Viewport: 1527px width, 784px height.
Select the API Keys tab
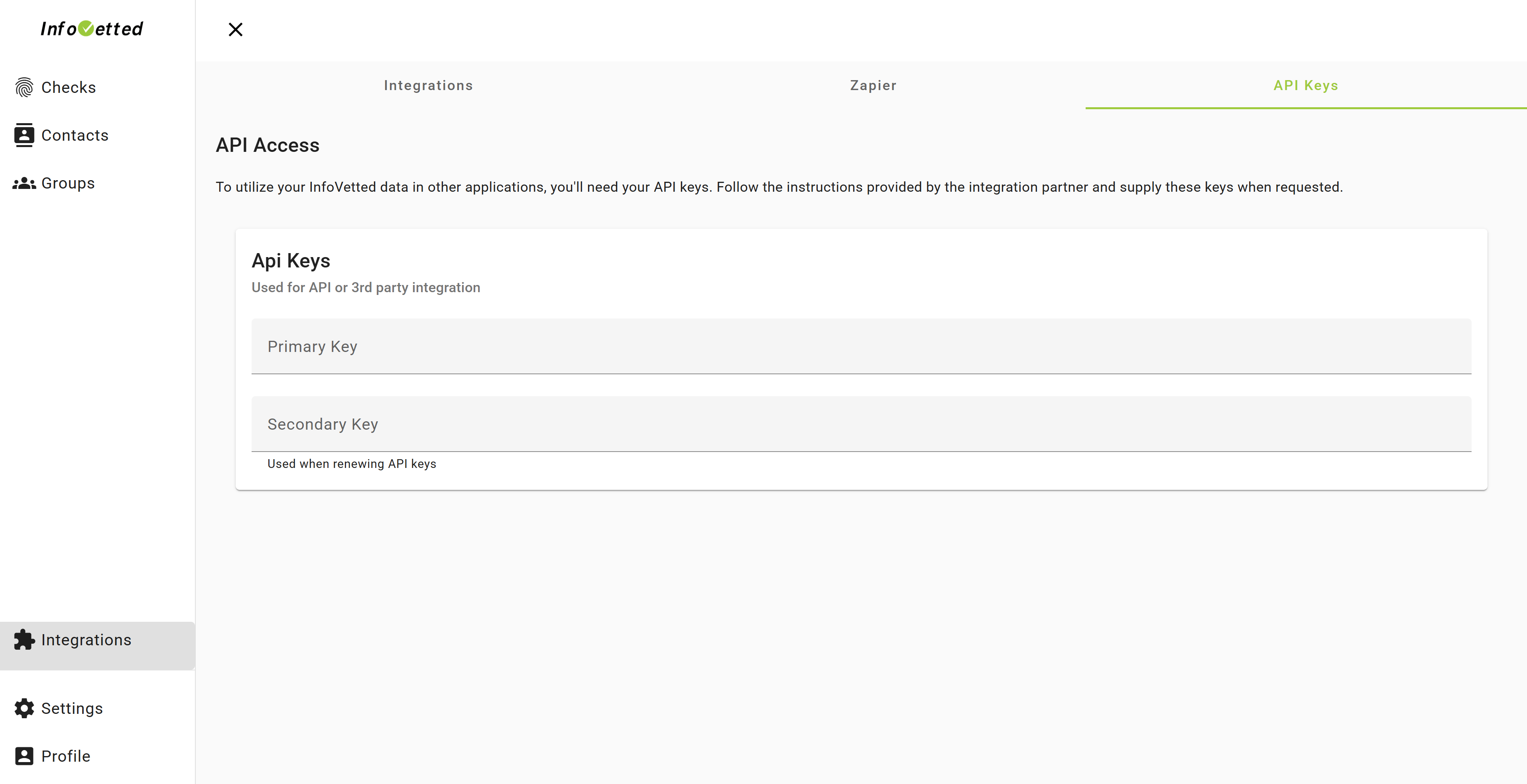1305,85
